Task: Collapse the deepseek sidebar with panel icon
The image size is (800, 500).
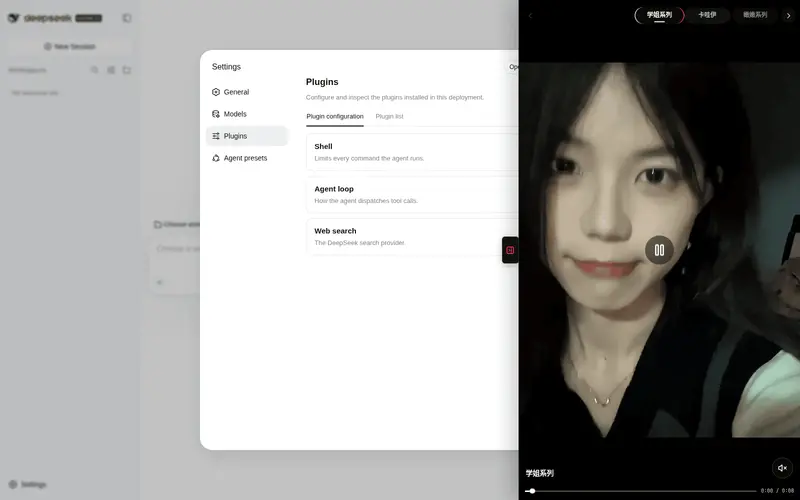Action: [127, 18]
